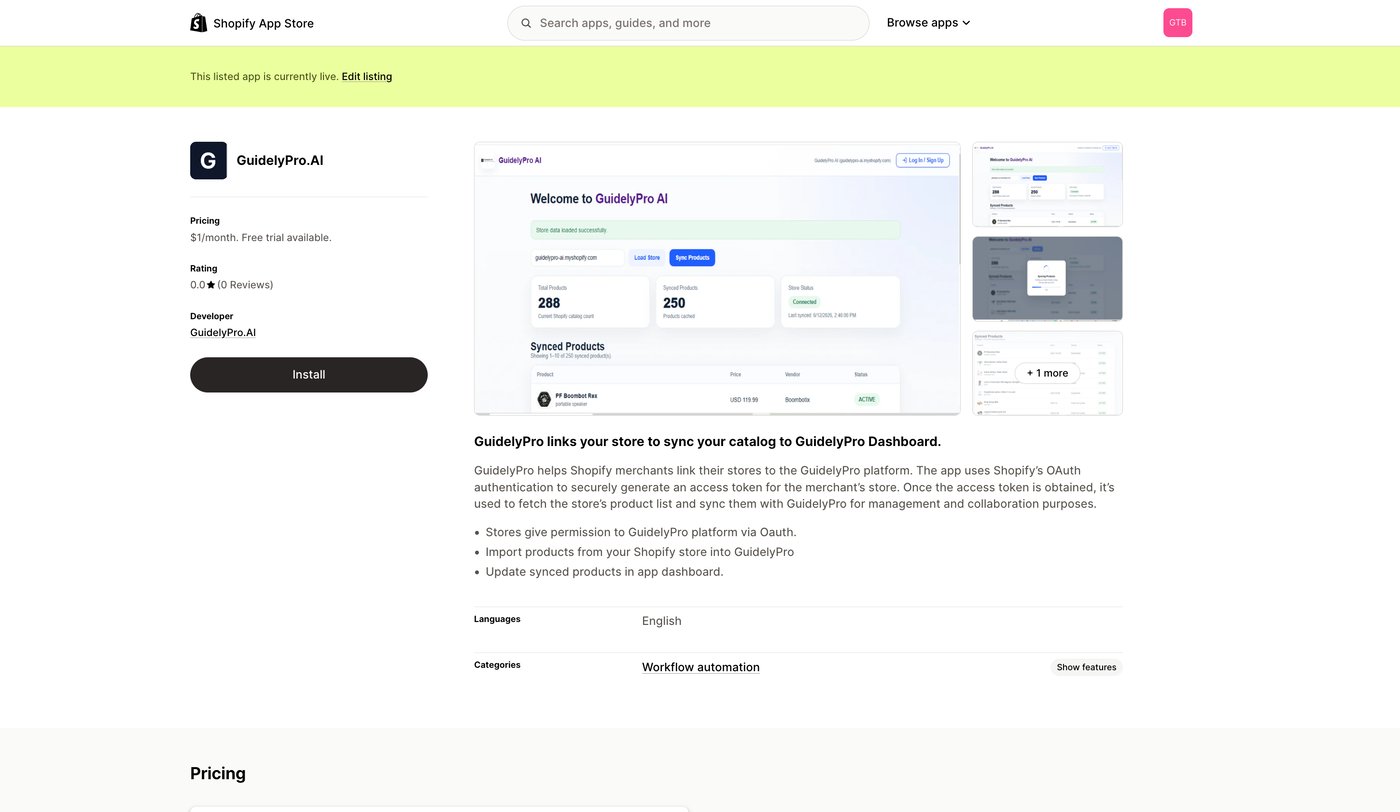Click the Show features button
The image size is (1400, 812).
pos(1086,667)
